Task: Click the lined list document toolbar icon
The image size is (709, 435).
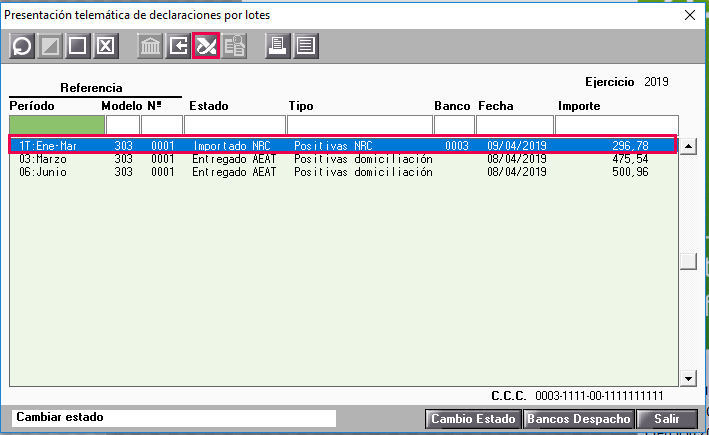Action: click(306, 46)
